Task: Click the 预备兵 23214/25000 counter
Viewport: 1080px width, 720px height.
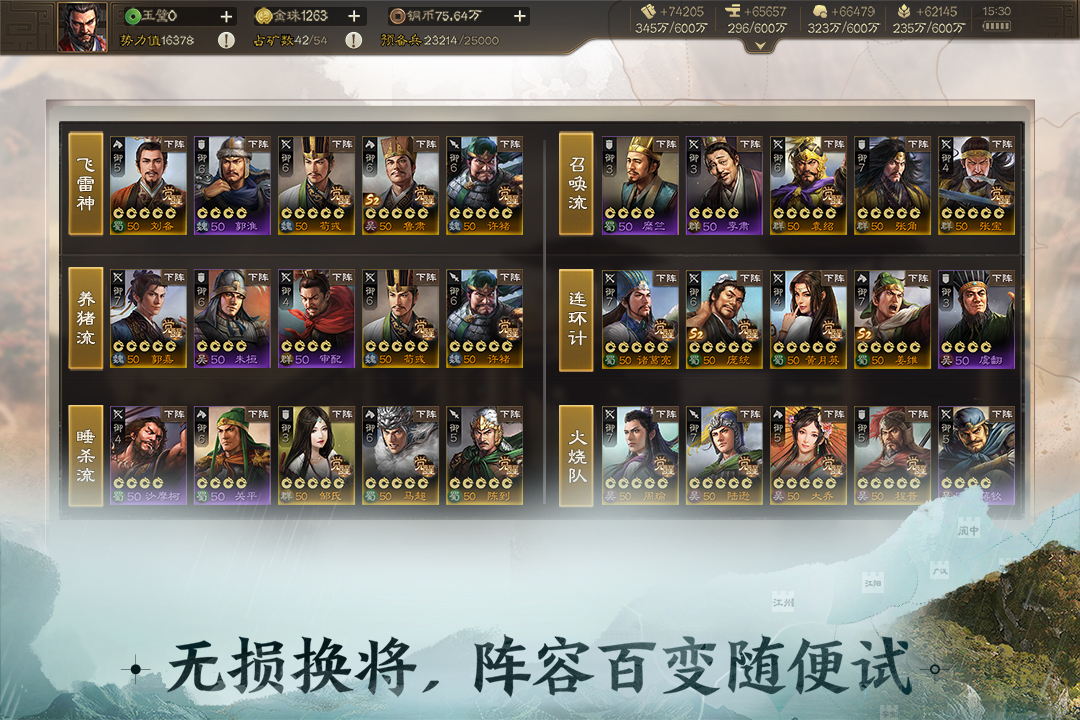Action: (439, 41)
